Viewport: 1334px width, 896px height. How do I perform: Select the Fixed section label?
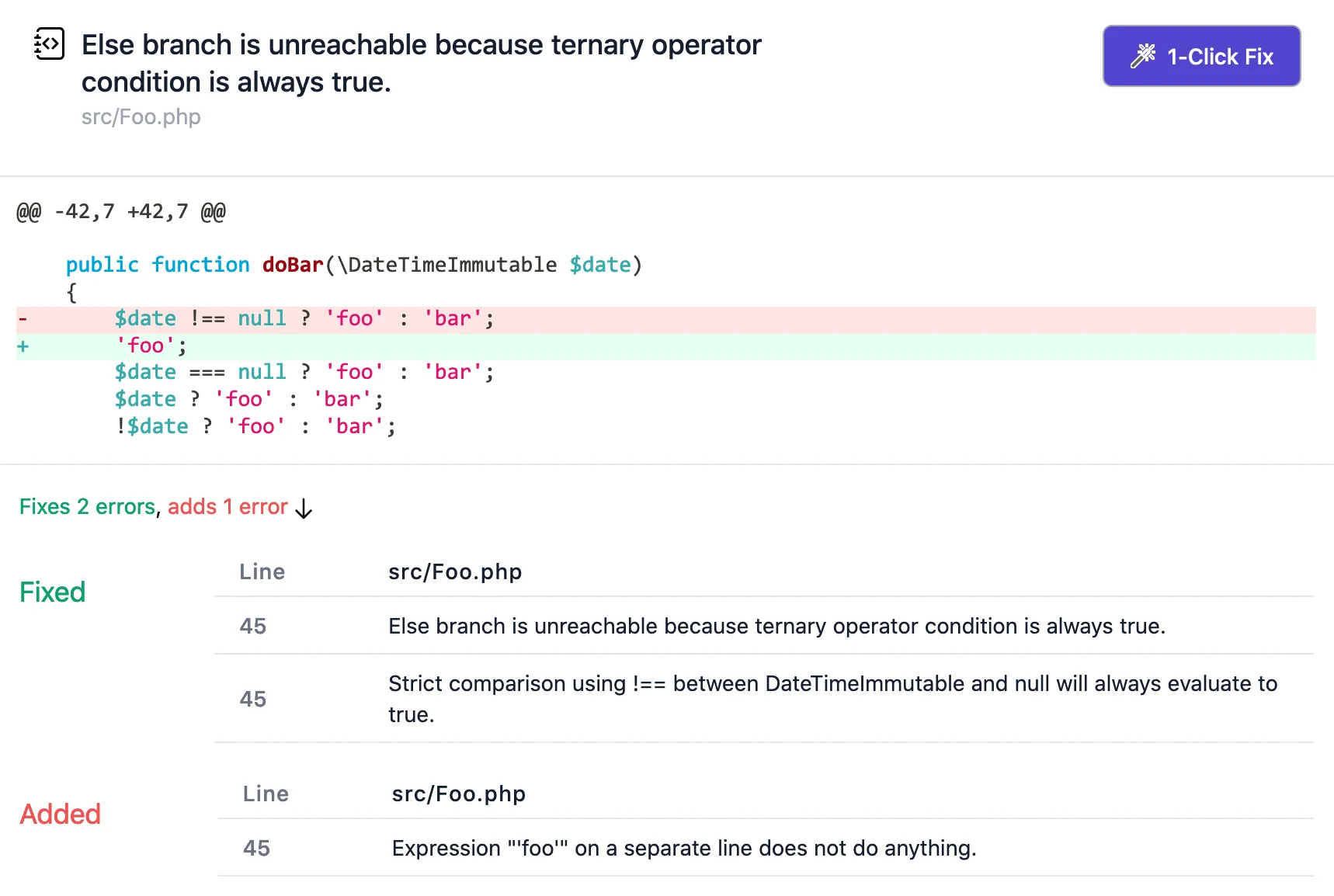tap(51, 592)
